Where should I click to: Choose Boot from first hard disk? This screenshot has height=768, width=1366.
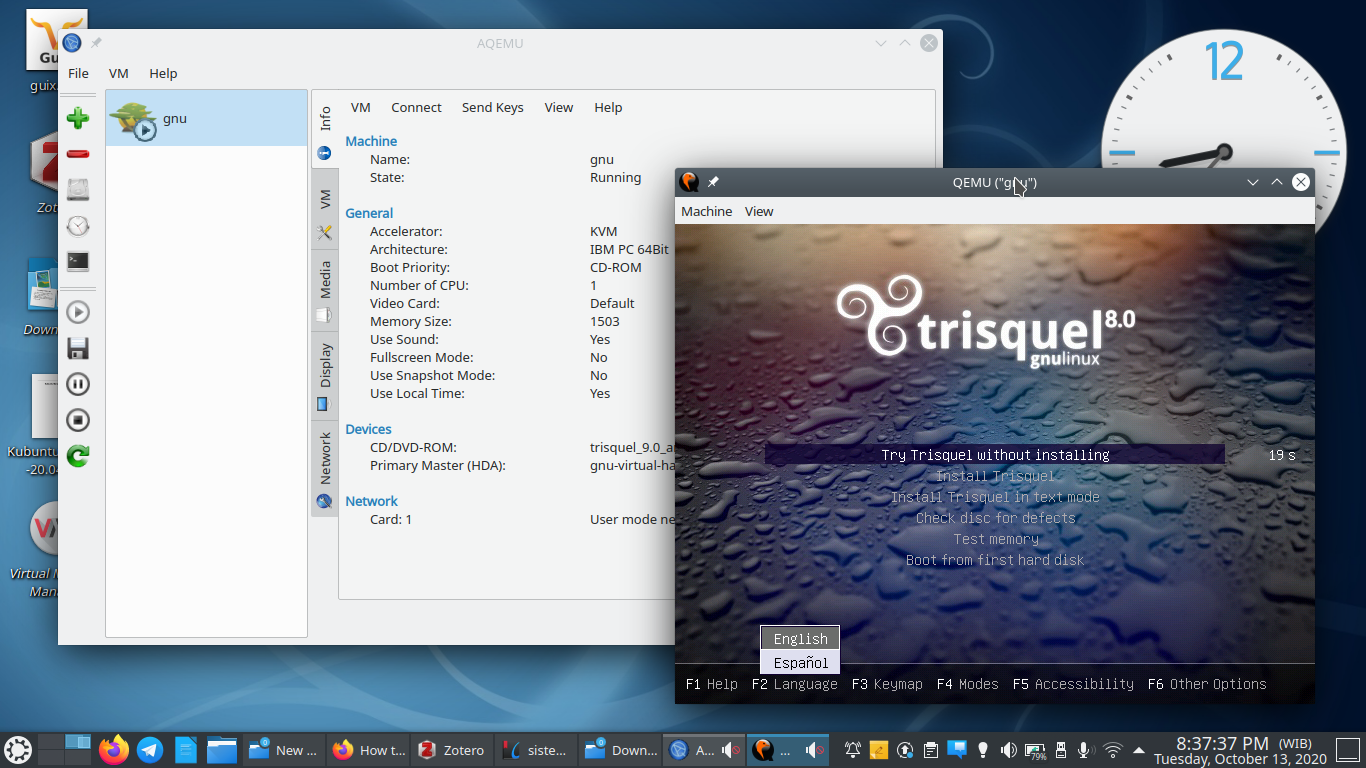click(x=995, y=560)
